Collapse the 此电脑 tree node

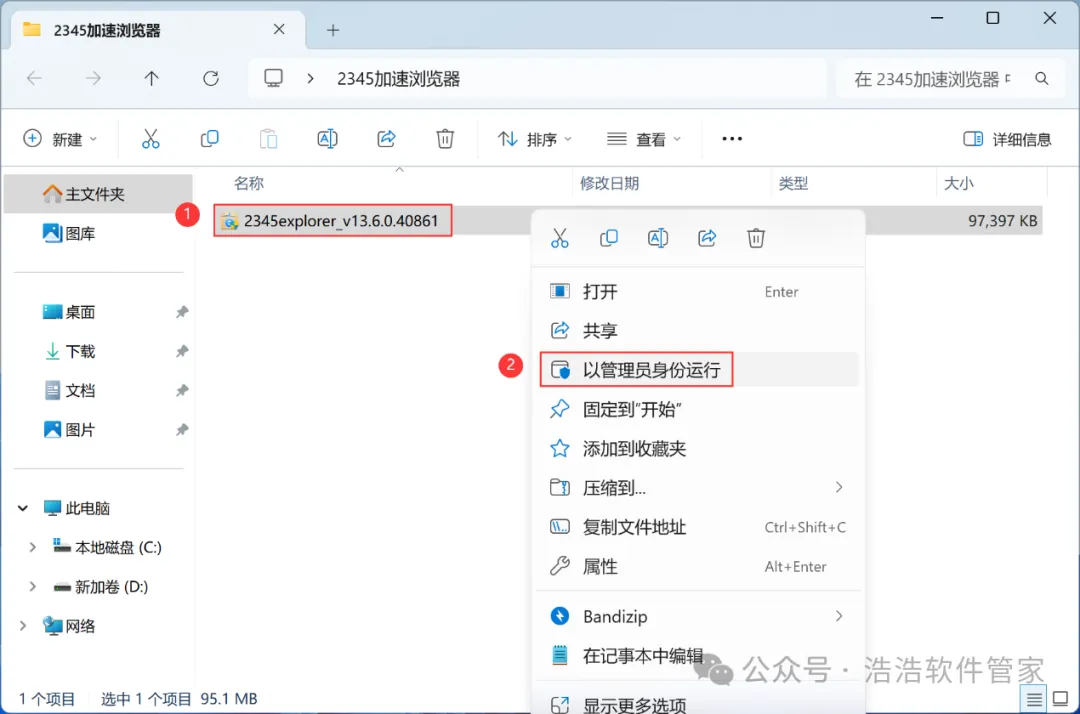(x=23, y=508)
